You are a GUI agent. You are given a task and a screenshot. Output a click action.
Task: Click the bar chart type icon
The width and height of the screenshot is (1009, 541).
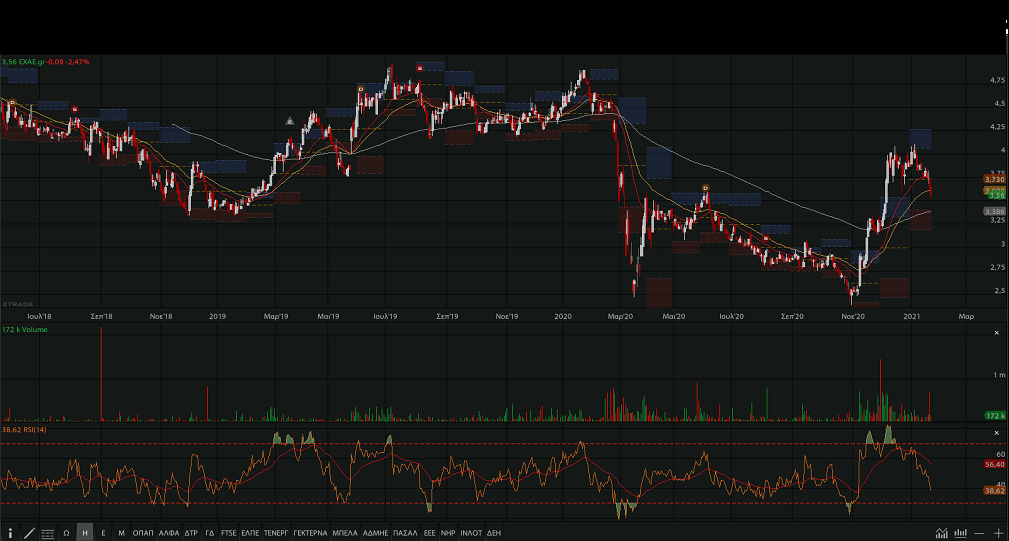tap(961, 533)
